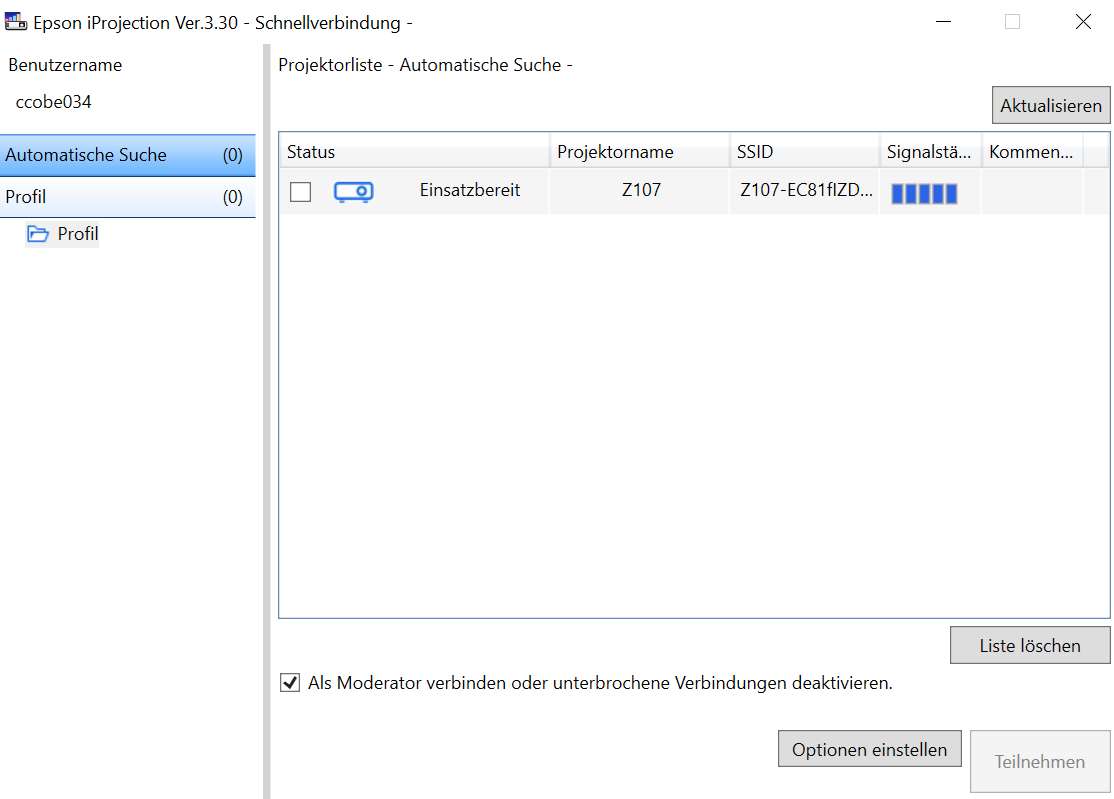Click the signal strength bar for Z107
The image size is (1114, 799).
924,193
